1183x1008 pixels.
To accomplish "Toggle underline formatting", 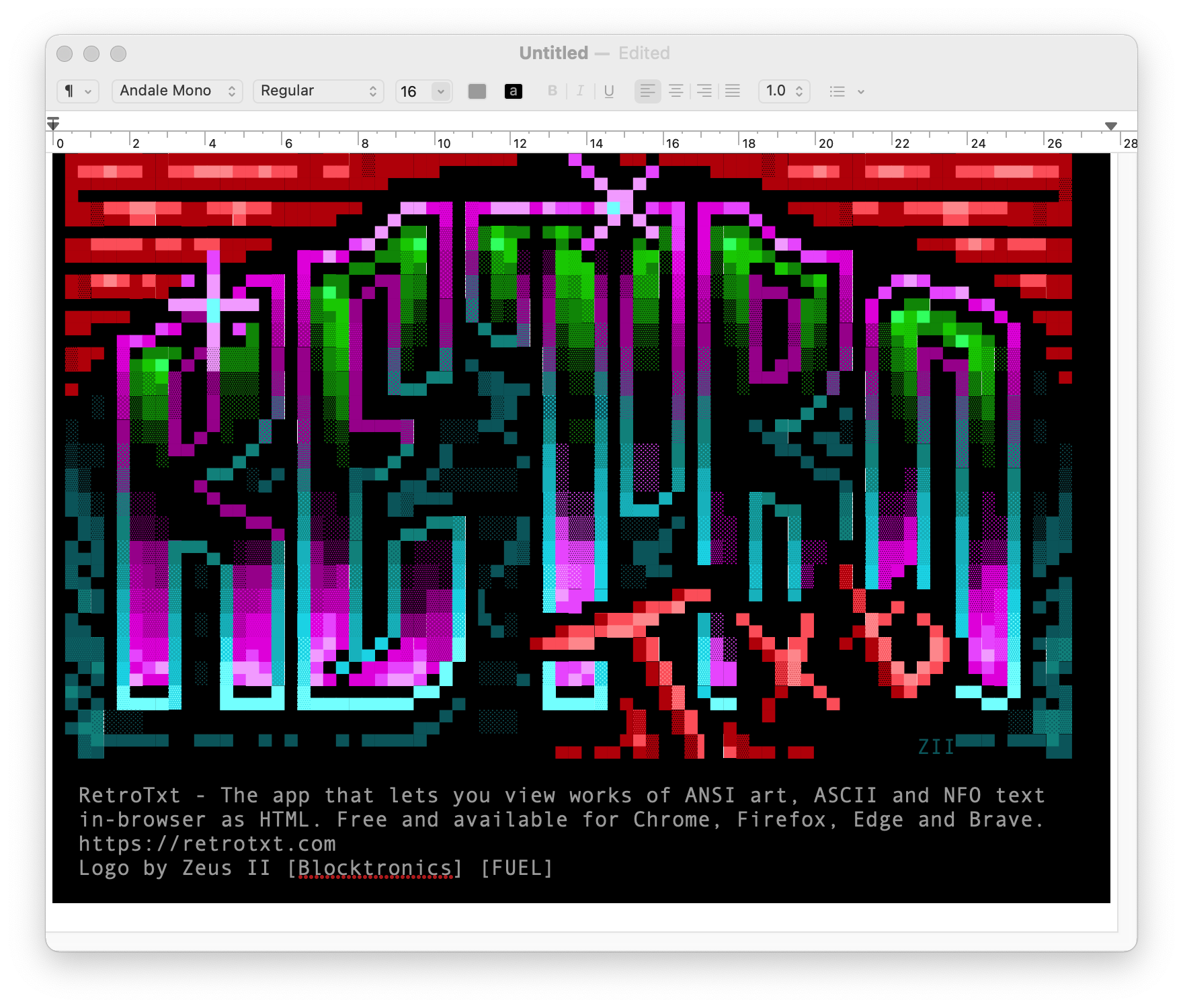I will (609, 91).
